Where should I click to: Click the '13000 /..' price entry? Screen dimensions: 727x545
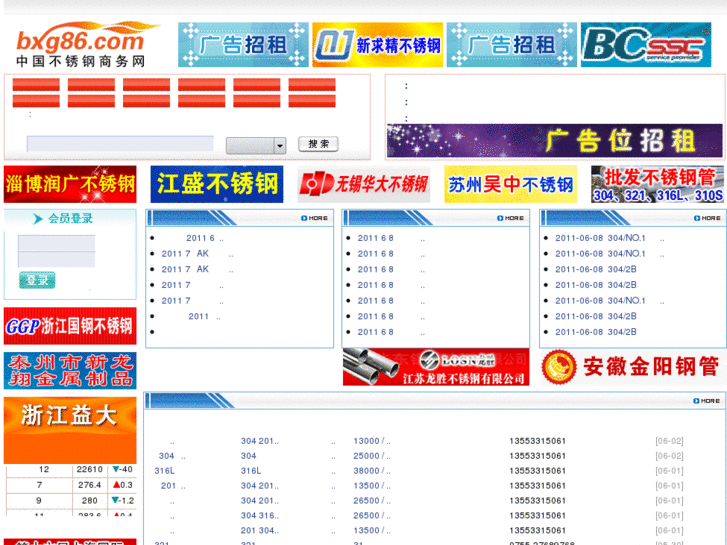tap(372, 441)
